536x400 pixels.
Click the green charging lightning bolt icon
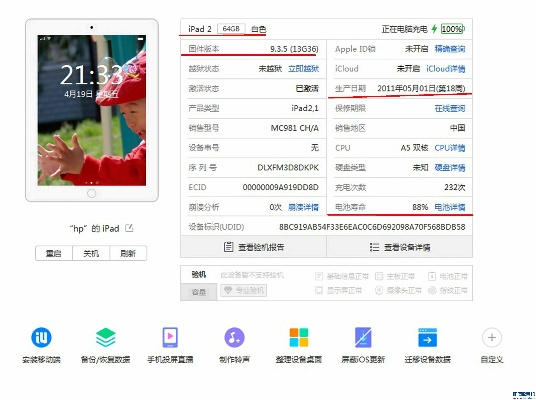(x=434, y=29)
